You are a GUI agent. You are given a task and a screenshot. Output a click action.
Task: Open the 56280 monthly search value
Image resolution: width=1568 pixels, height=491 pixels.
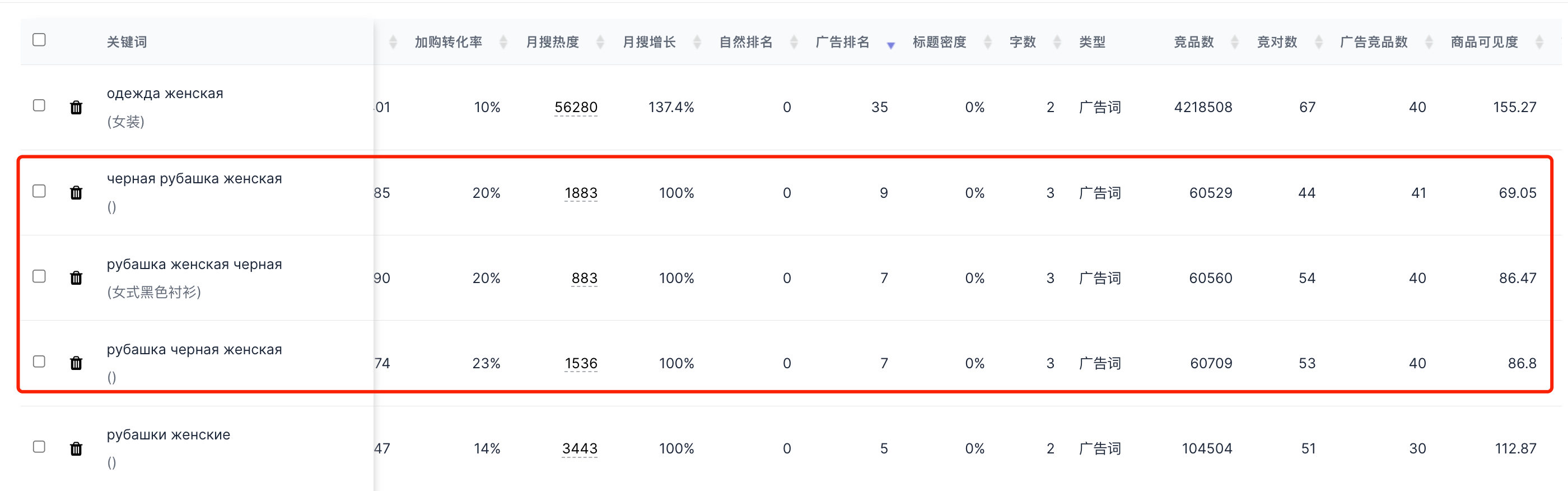point(576,107)
